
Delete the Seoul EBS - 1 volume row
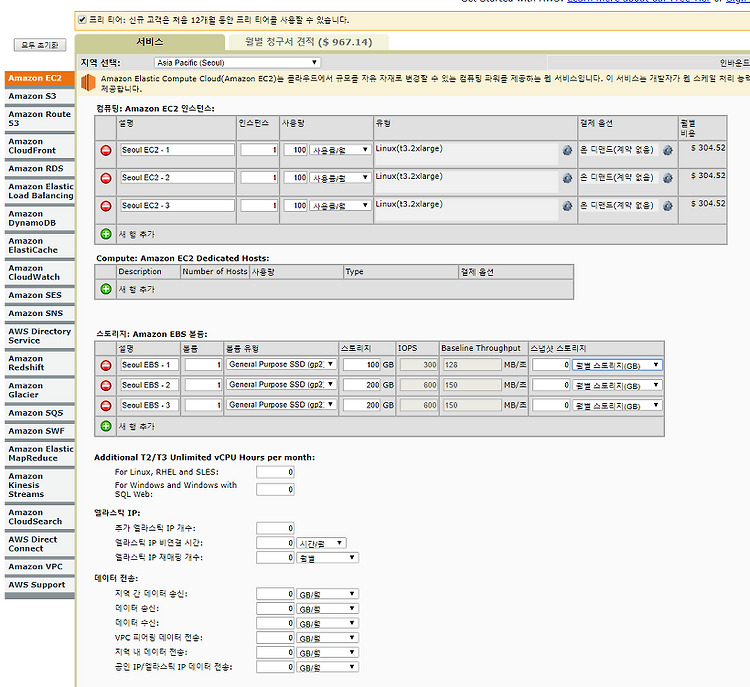click(x=106, y=366)
